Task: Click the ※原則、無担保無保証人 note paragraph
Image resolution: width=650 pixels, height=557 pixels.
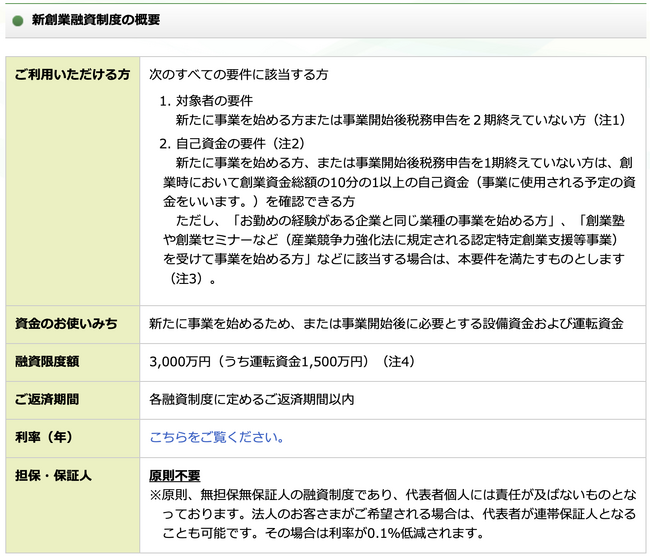Action: pyautogui.click(x=390, y=494)
